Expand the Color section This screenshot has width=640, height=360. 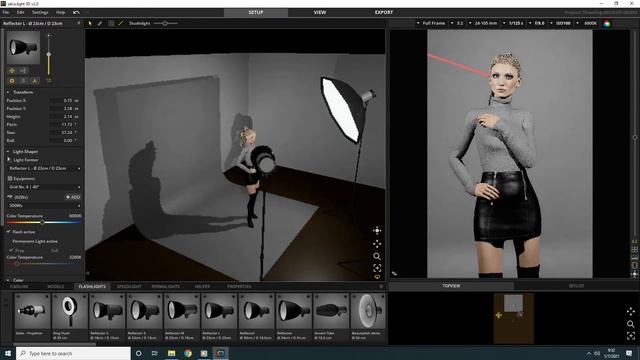point(8,280)
